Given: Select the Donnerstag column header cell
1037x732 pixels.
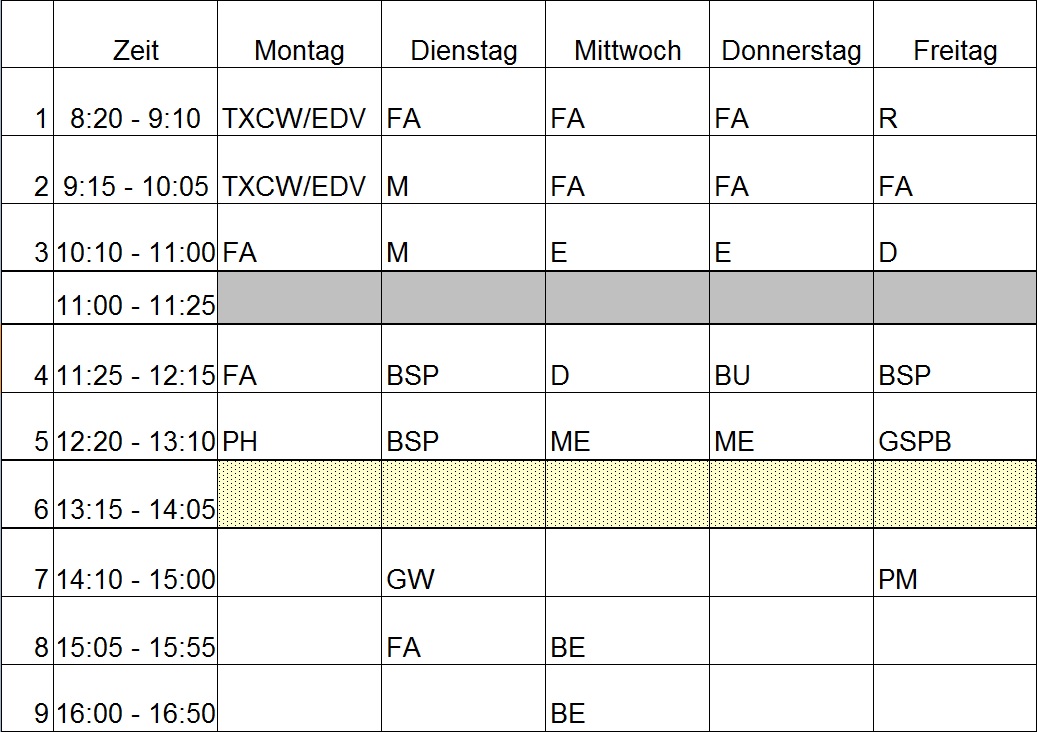Looking at the screenshot, I should click(x=792, y=34).
